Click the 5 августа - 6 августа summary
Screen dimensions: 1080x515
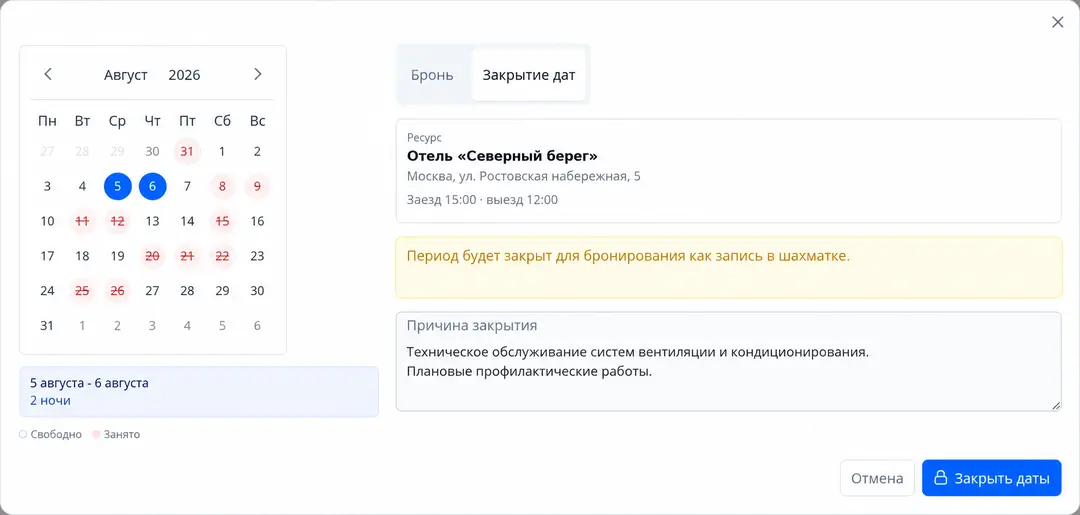[x=90, y=383]
